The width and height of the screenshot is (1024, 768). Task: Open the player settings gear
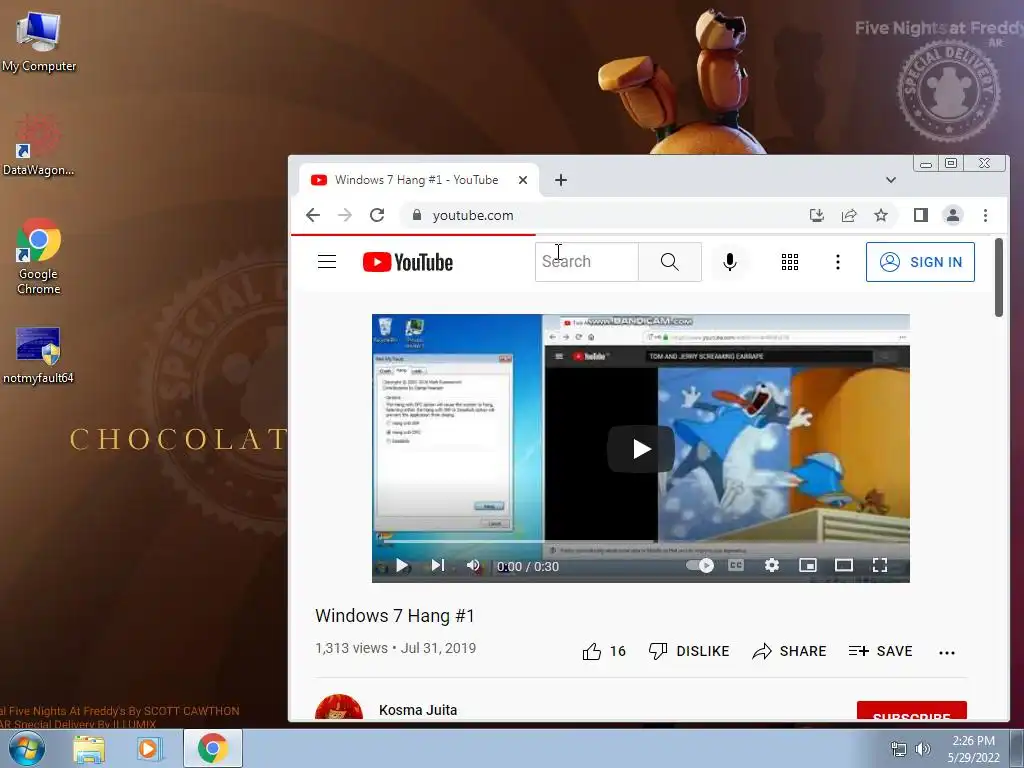tap(772, 566)
